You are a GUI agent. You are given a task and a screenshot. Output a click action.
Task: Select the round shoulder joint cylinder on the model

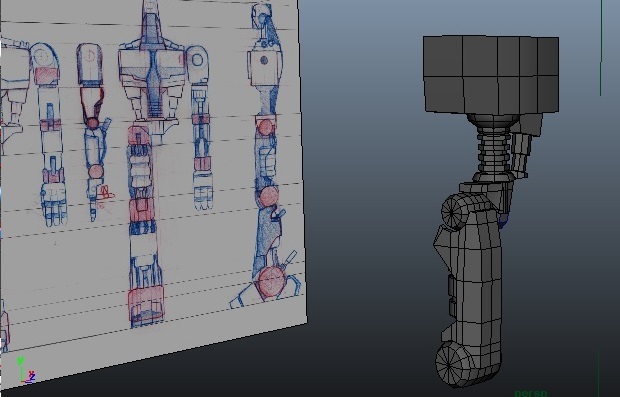tap(455, 213)
